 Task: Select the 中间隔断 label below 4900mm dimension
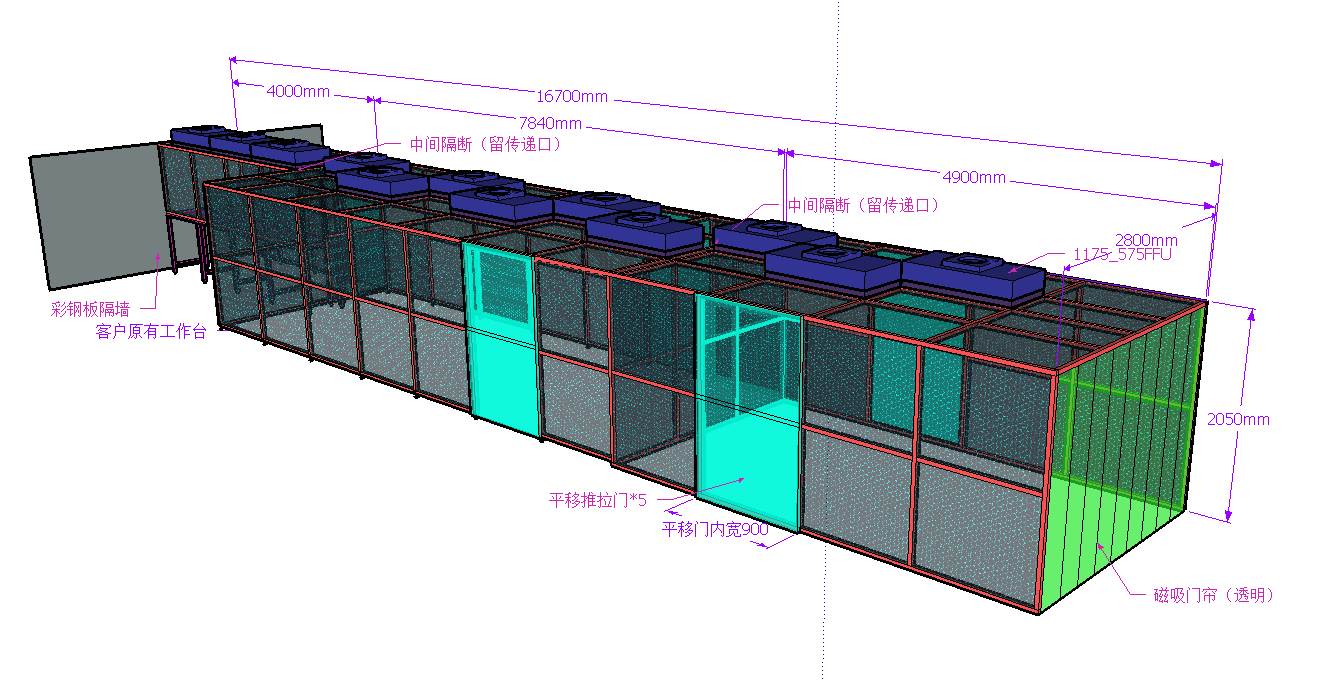[862, 205]
